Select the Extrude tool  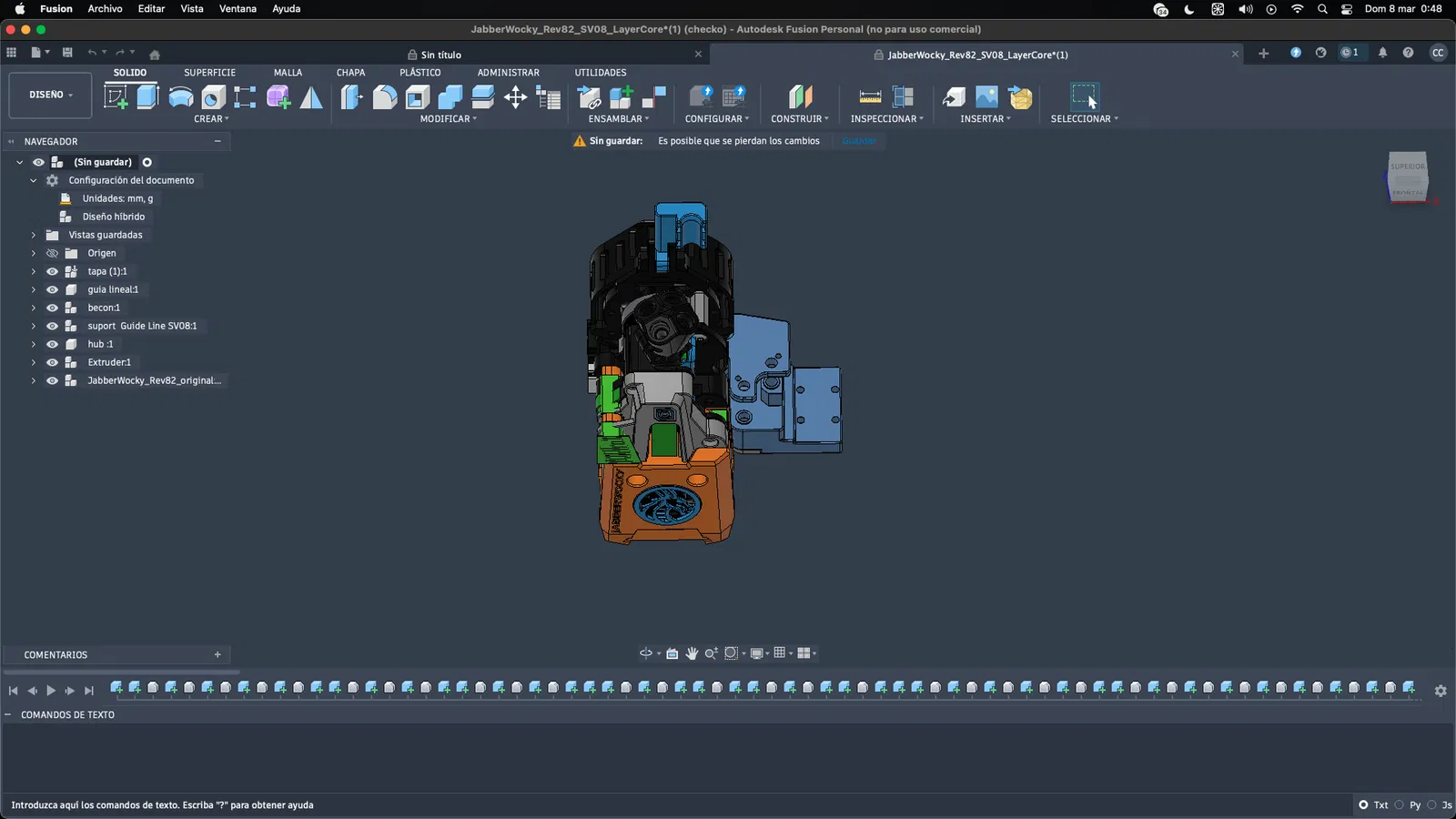point(147,96)
